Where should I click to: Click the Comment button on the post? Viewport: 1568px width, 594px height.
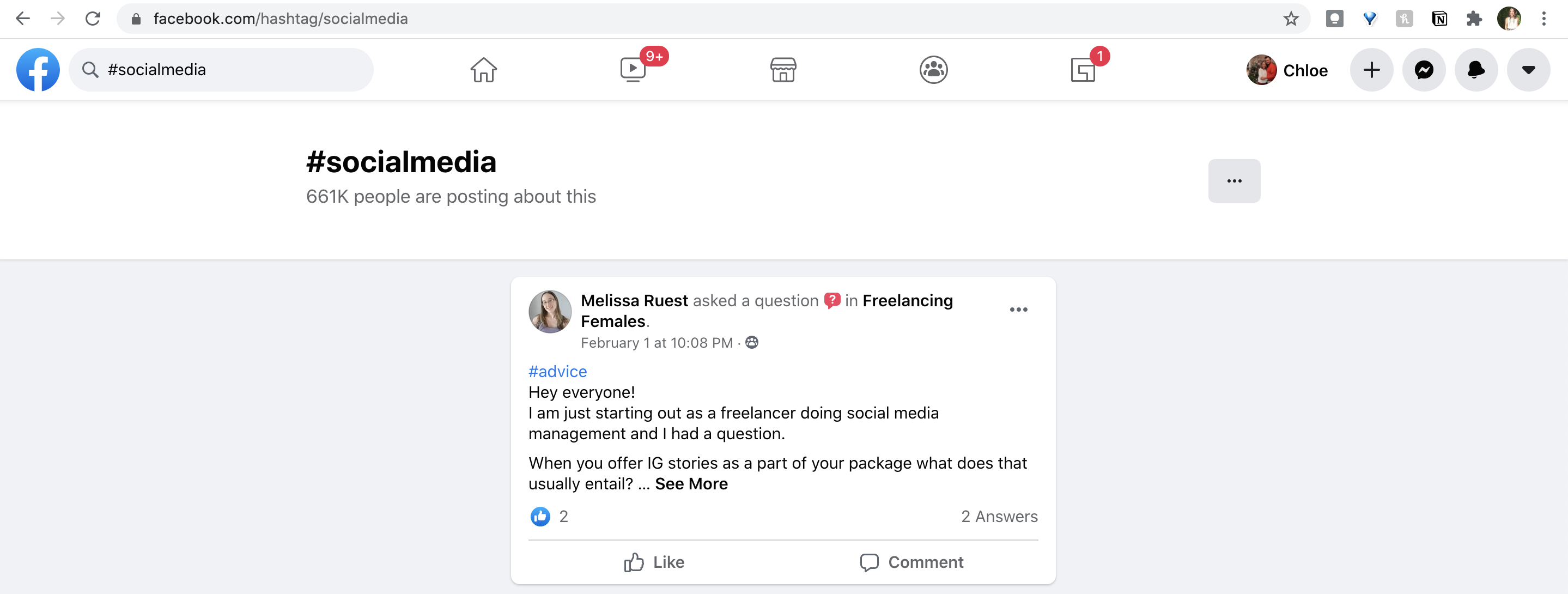pyautogui.click(x=911, y=562)
